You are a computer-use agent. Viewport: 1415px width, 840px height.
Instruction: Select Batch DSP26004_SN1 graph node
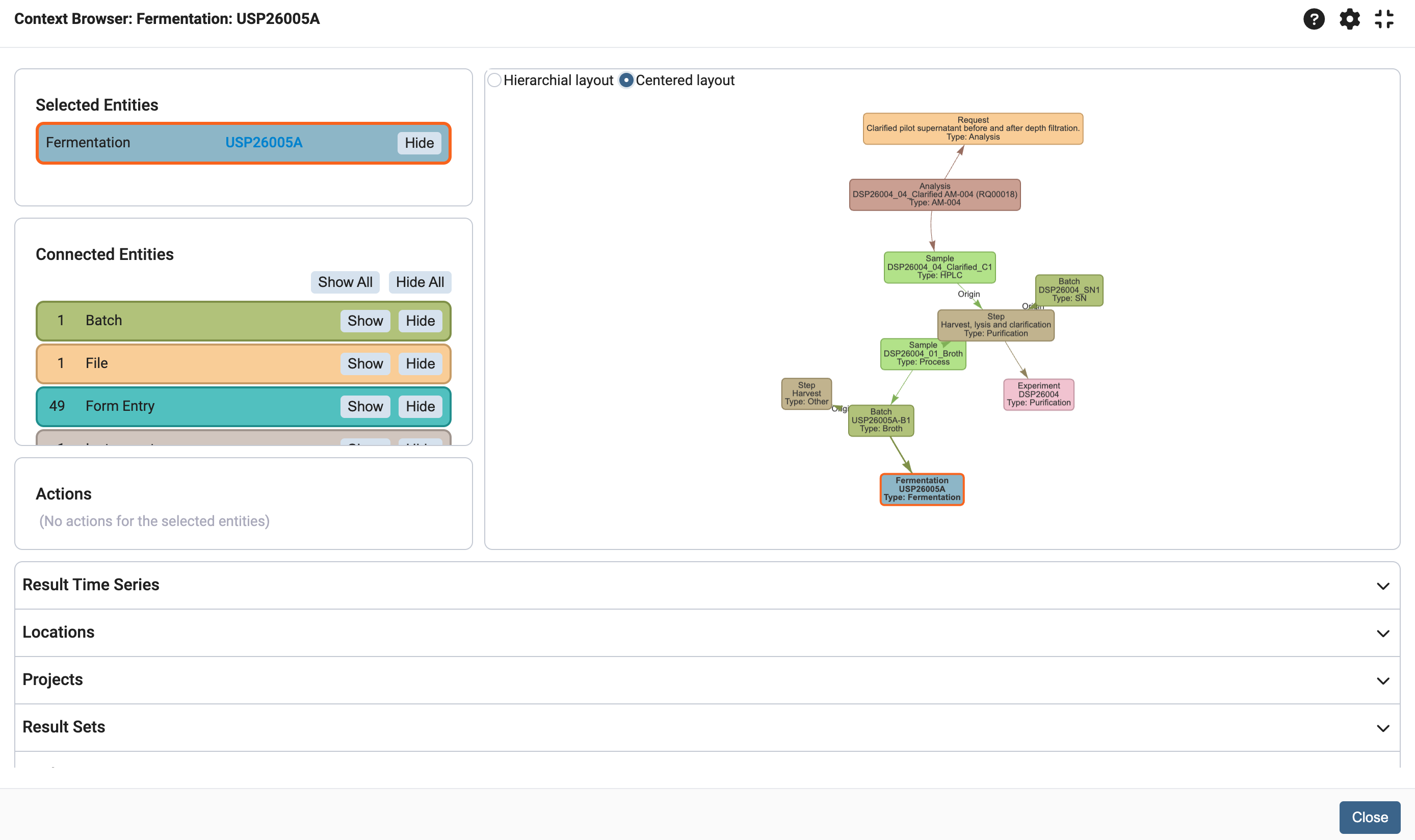[x=1069, y=291]
